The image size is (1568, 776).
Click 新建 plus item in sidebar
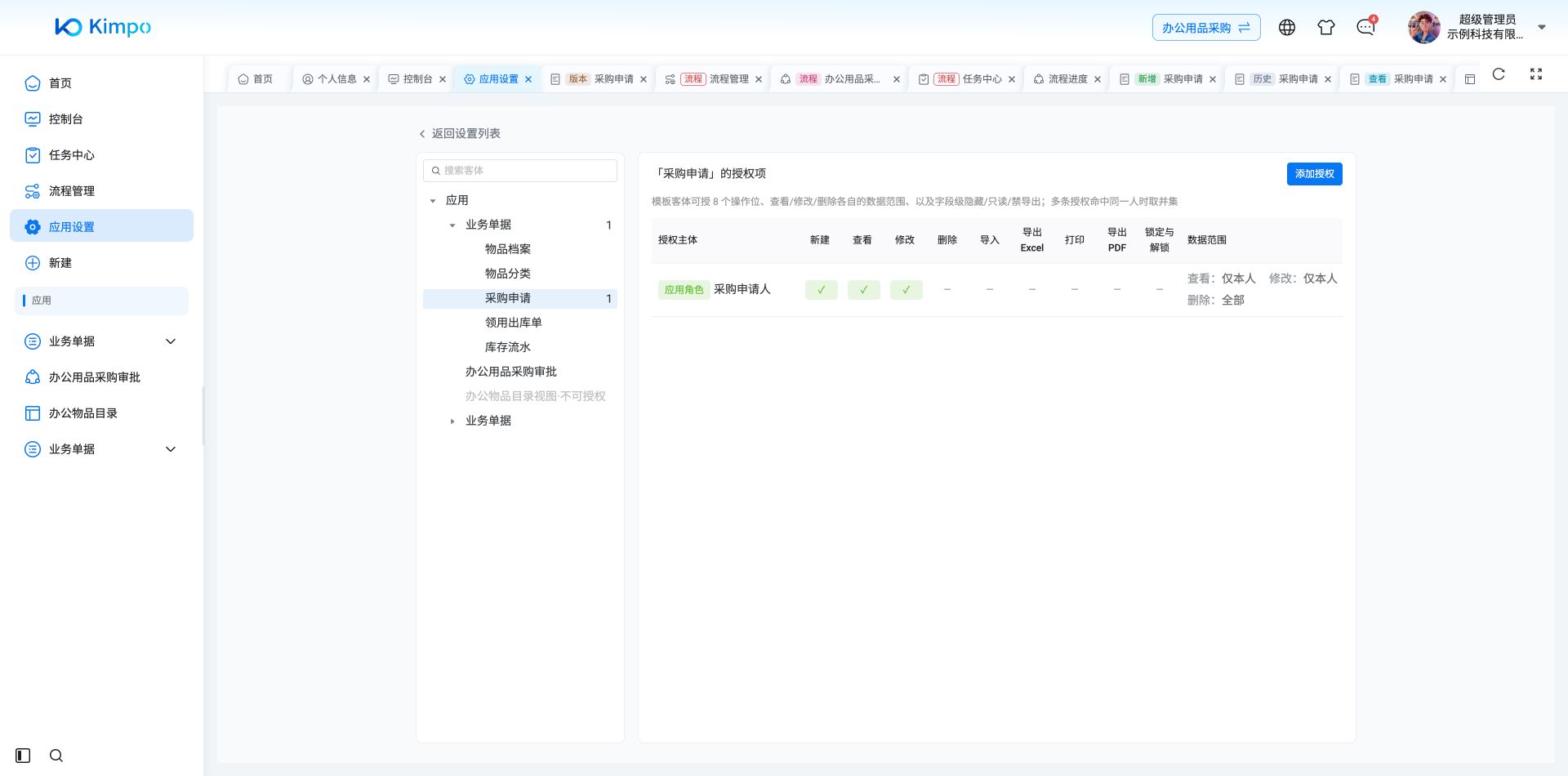click(101, 263)
